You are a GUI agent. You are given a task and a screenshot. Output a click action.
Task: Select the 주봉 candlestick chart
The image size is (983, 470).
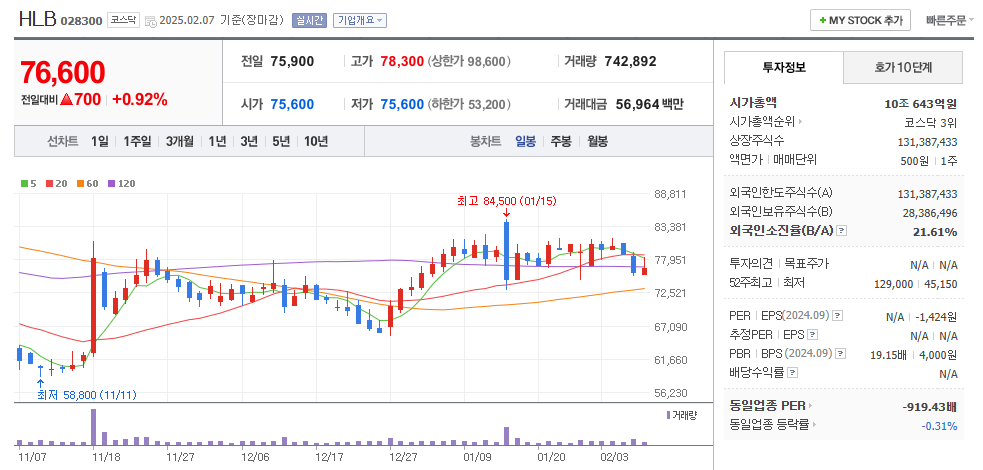pyautogui.click(x=561, y=141)
